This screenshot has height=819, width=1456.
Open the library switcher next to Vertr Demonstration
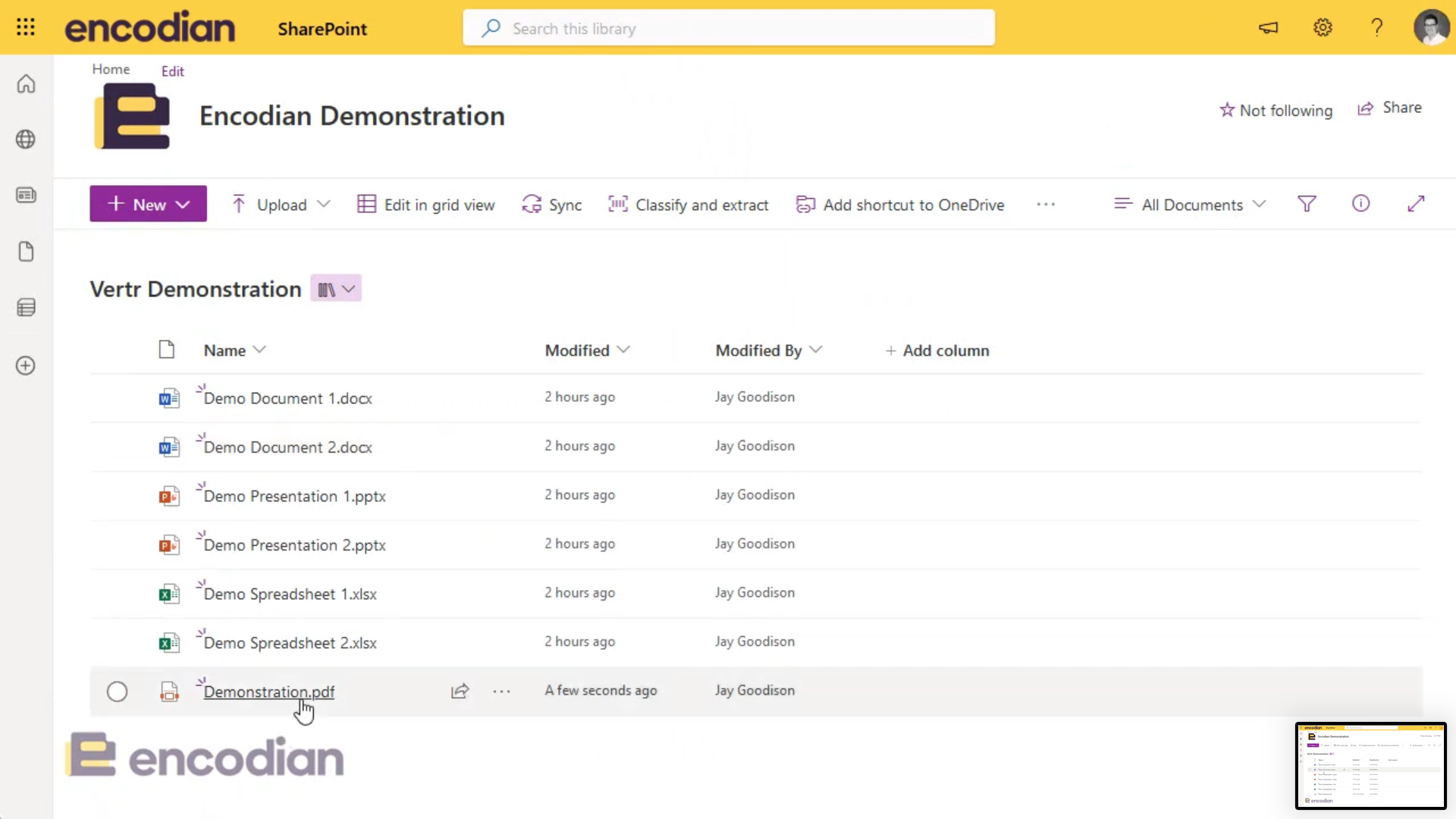(336, 289)
